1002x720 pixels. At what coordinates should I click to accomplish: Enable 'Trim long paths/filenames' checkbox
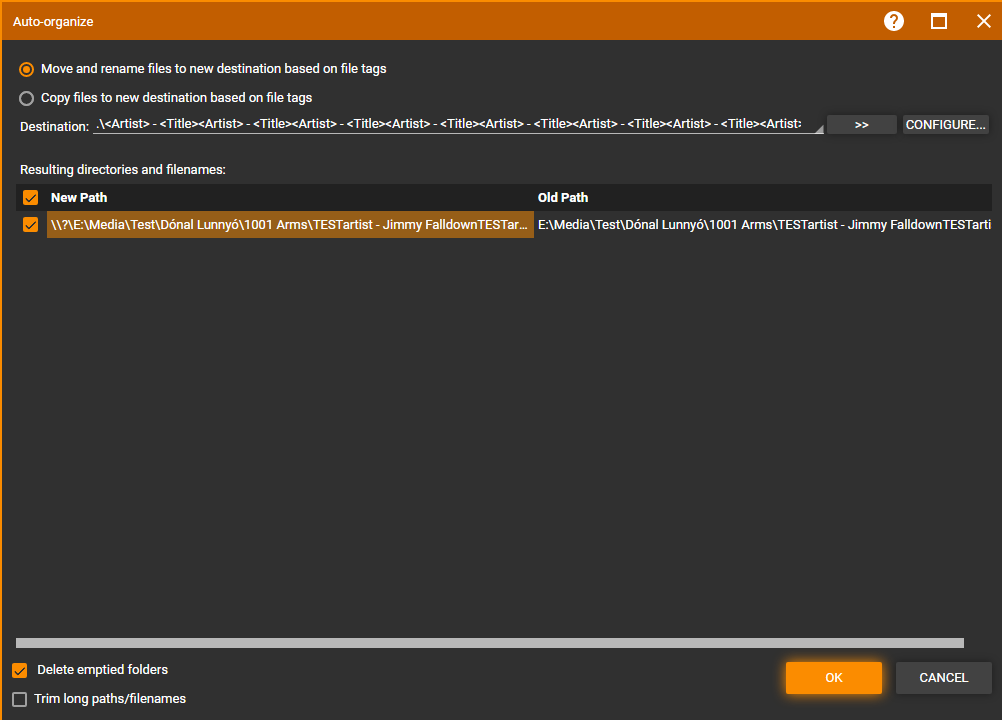(x=20, y=699)
